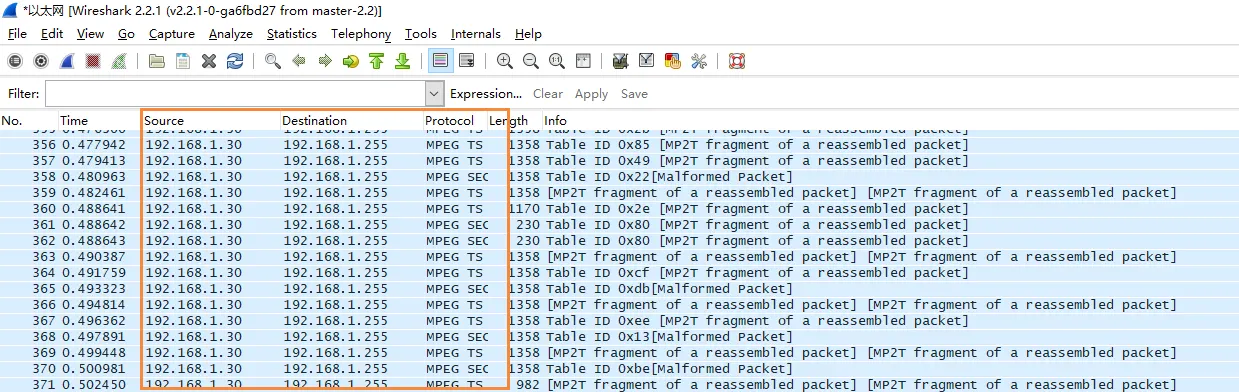Restart the current capture (green fin icon)
The width and height of the screenshot is (1239, 392).
[x=119, y=61]
